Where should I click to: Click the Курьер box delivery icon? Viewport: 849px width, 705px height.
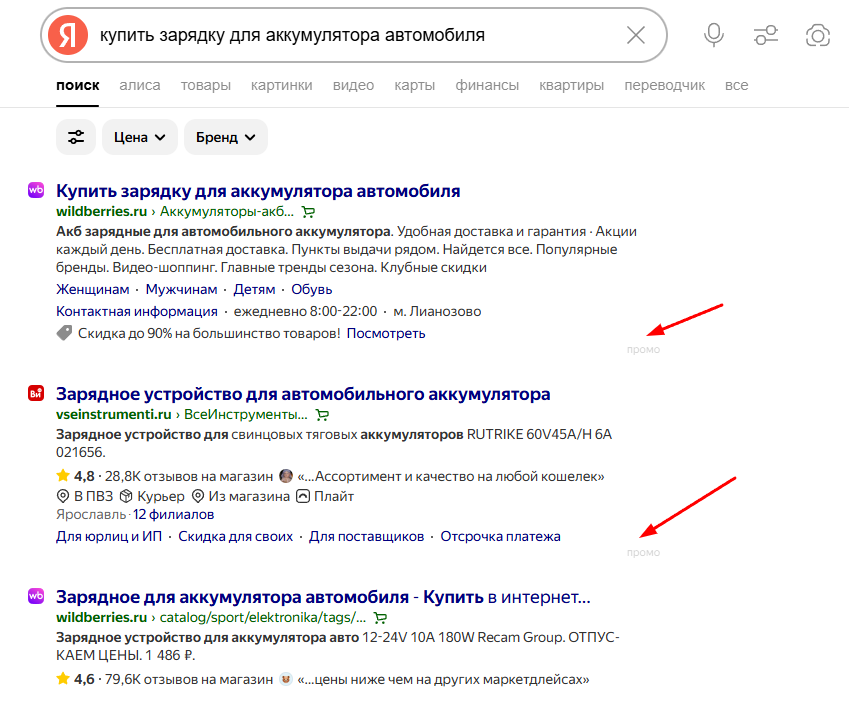click(126, 496)
